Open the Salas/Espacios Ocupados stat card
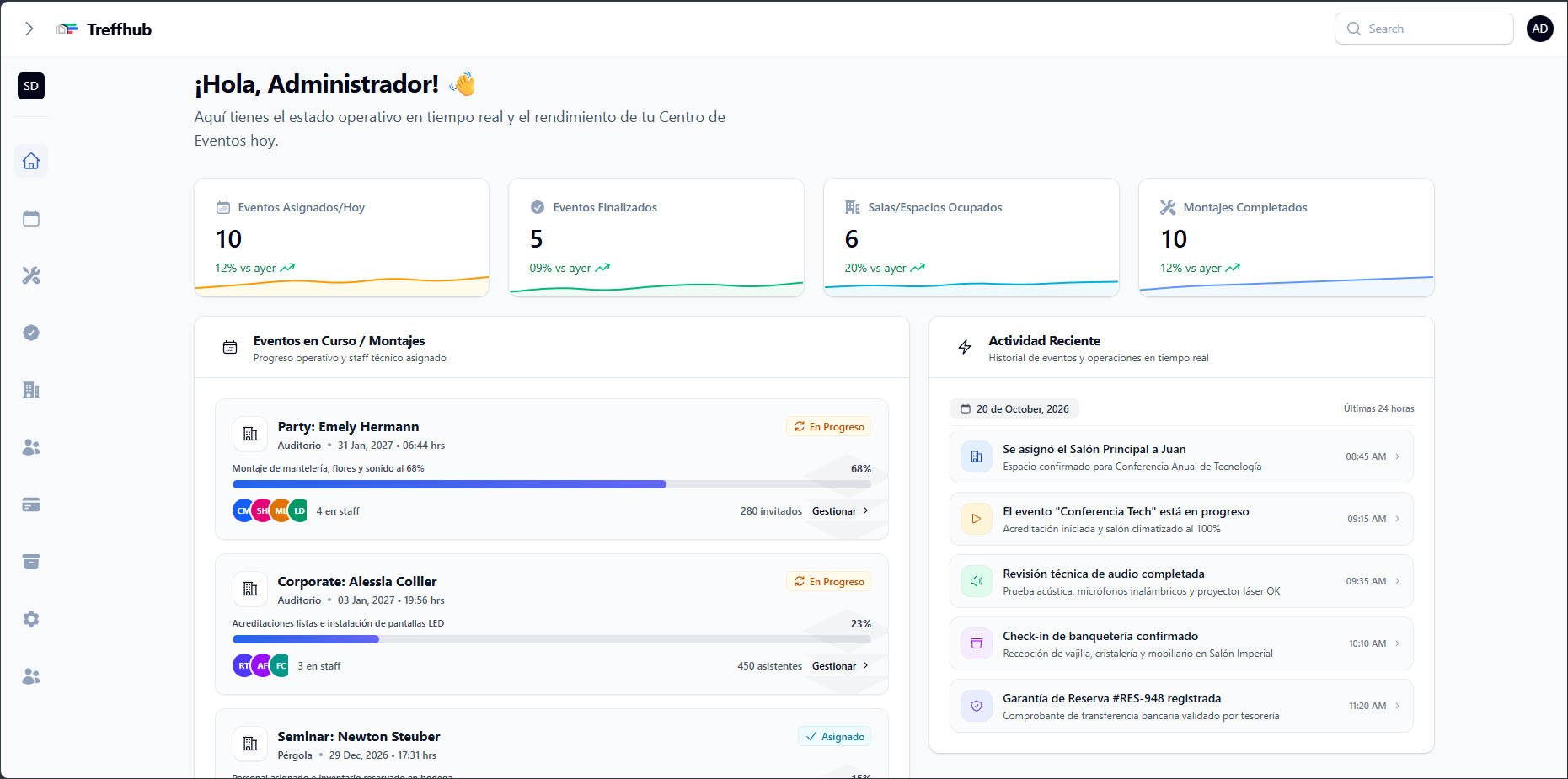The width and height of the screenshot is (1568, 779). point(971,237)
